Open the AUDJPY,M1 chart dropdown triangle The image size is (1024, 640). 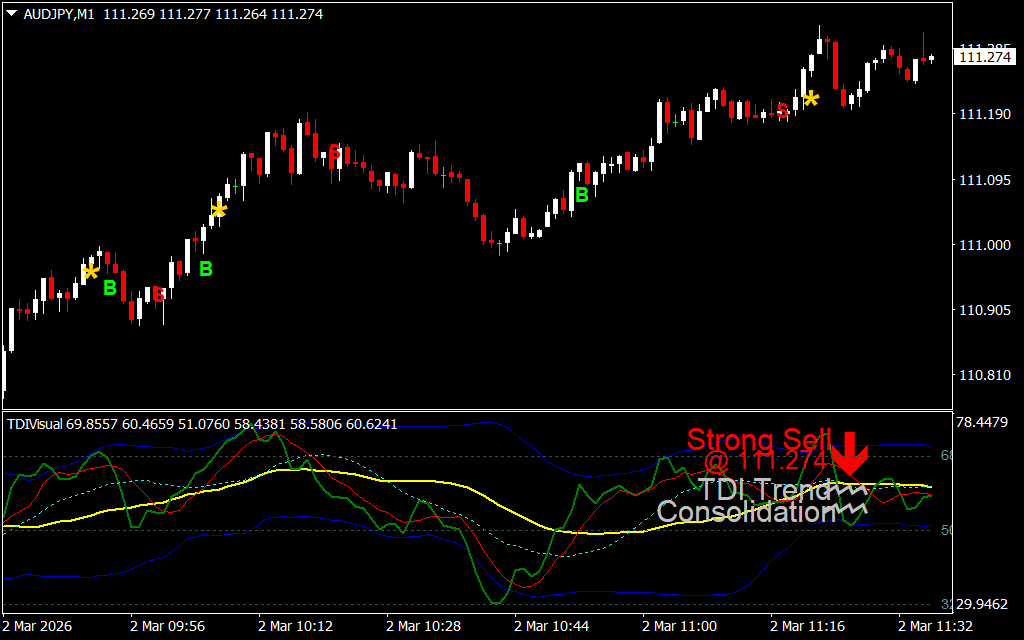pyautogui.click(x=12, y=15)
